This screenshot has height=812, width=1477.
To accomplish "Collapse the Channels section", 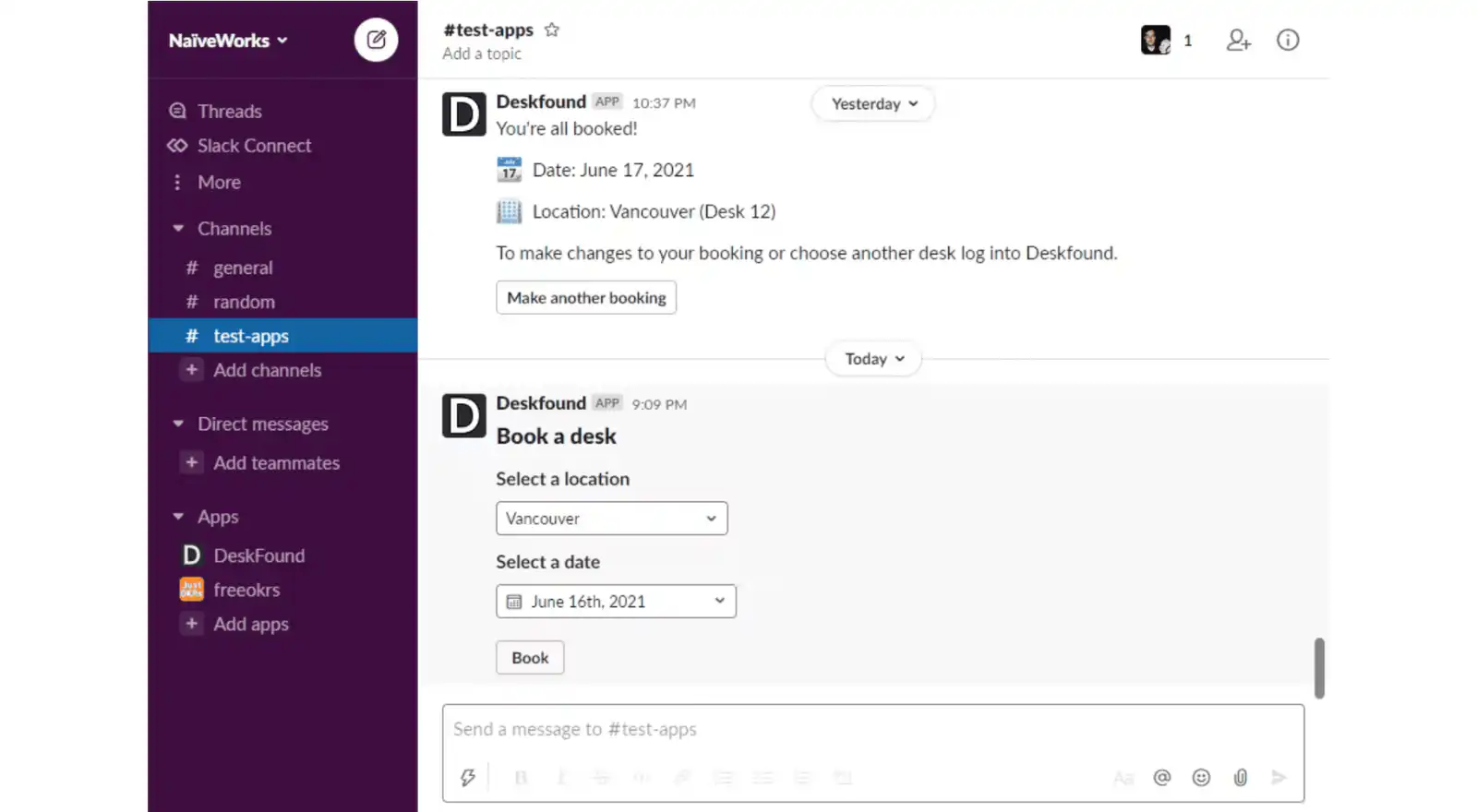I will pyautogui.click(x=178, y=229).
